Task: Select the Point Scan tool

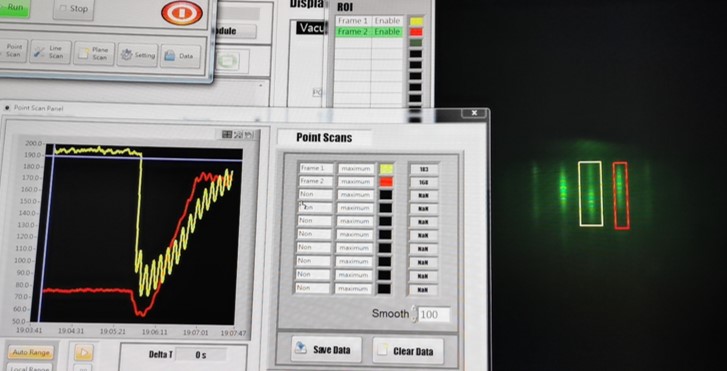Action: point(14,50)
